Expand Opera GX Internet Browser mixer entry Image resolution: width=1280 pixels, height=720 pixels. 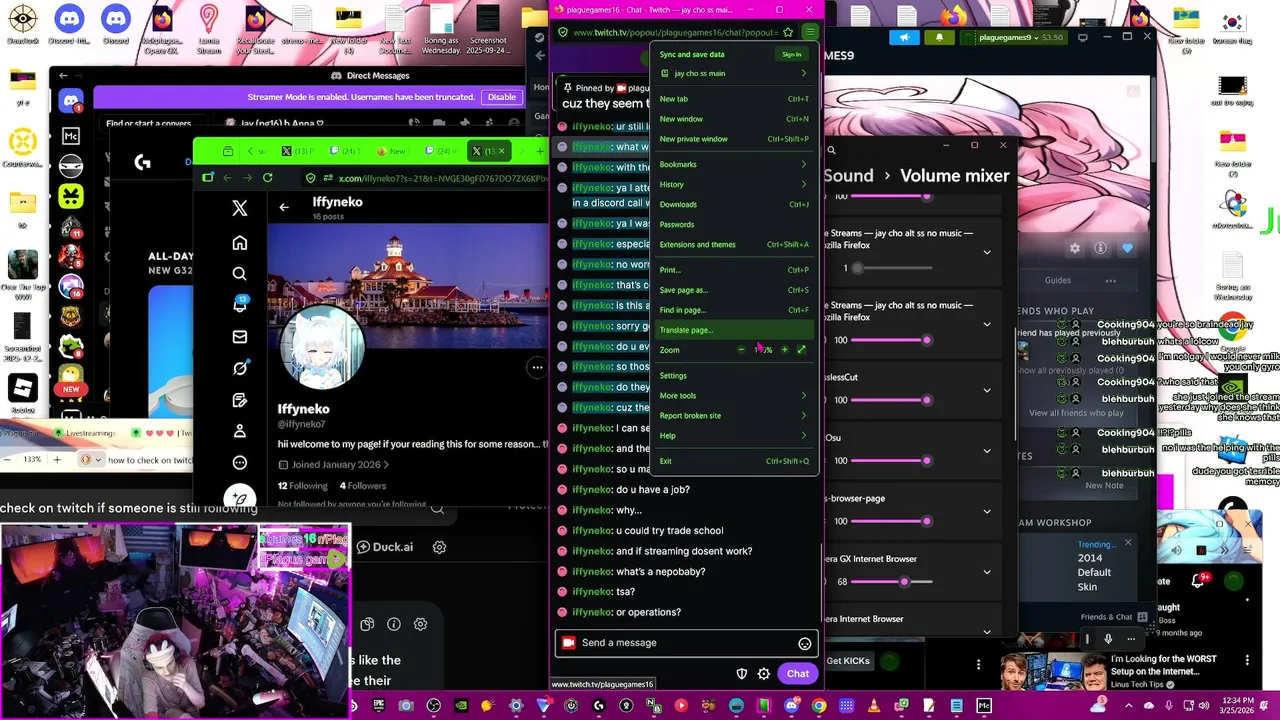point(987,572)
